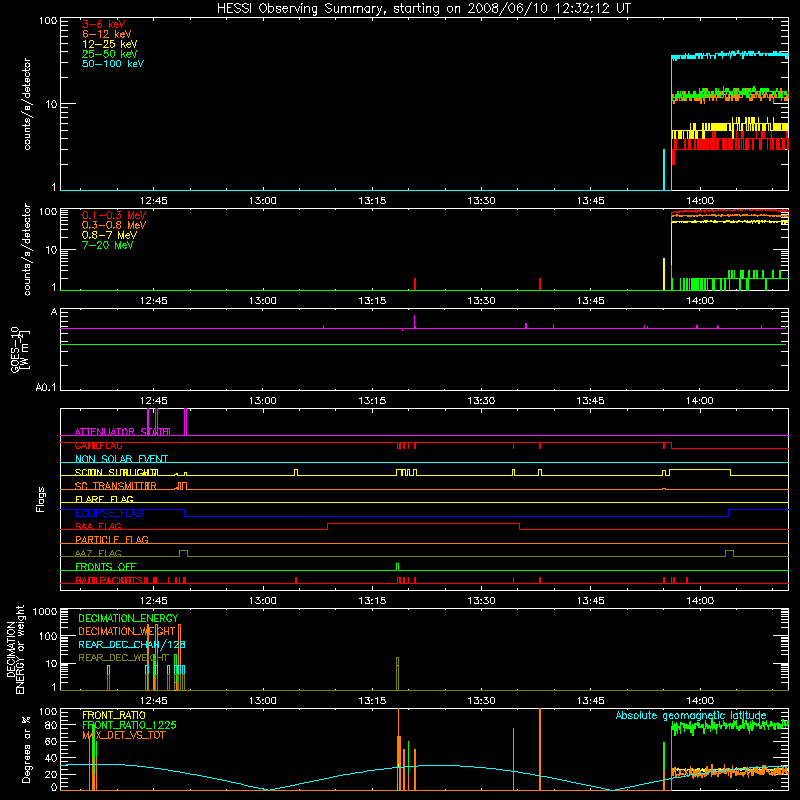Click 14:00 on the keV panel time axis

coord(699,201)
